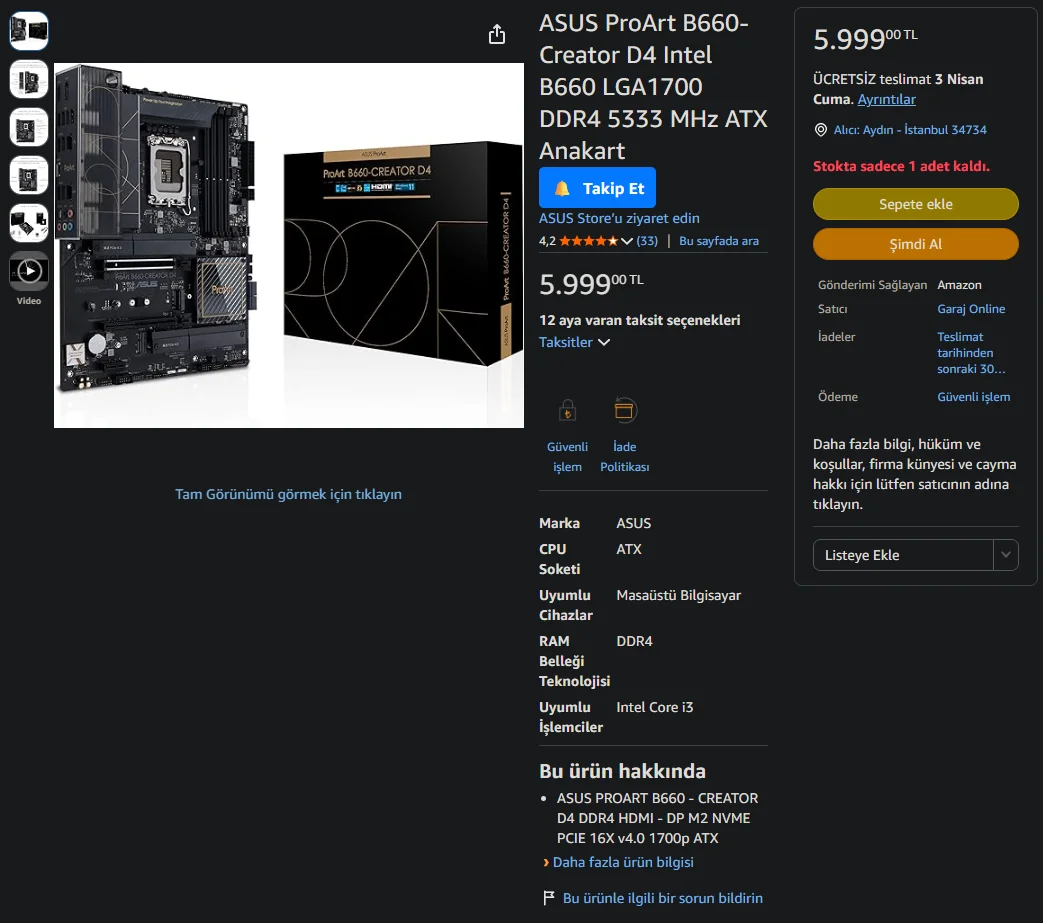Open Daha fazla ürün bilgisi link

tap(623, 862)
